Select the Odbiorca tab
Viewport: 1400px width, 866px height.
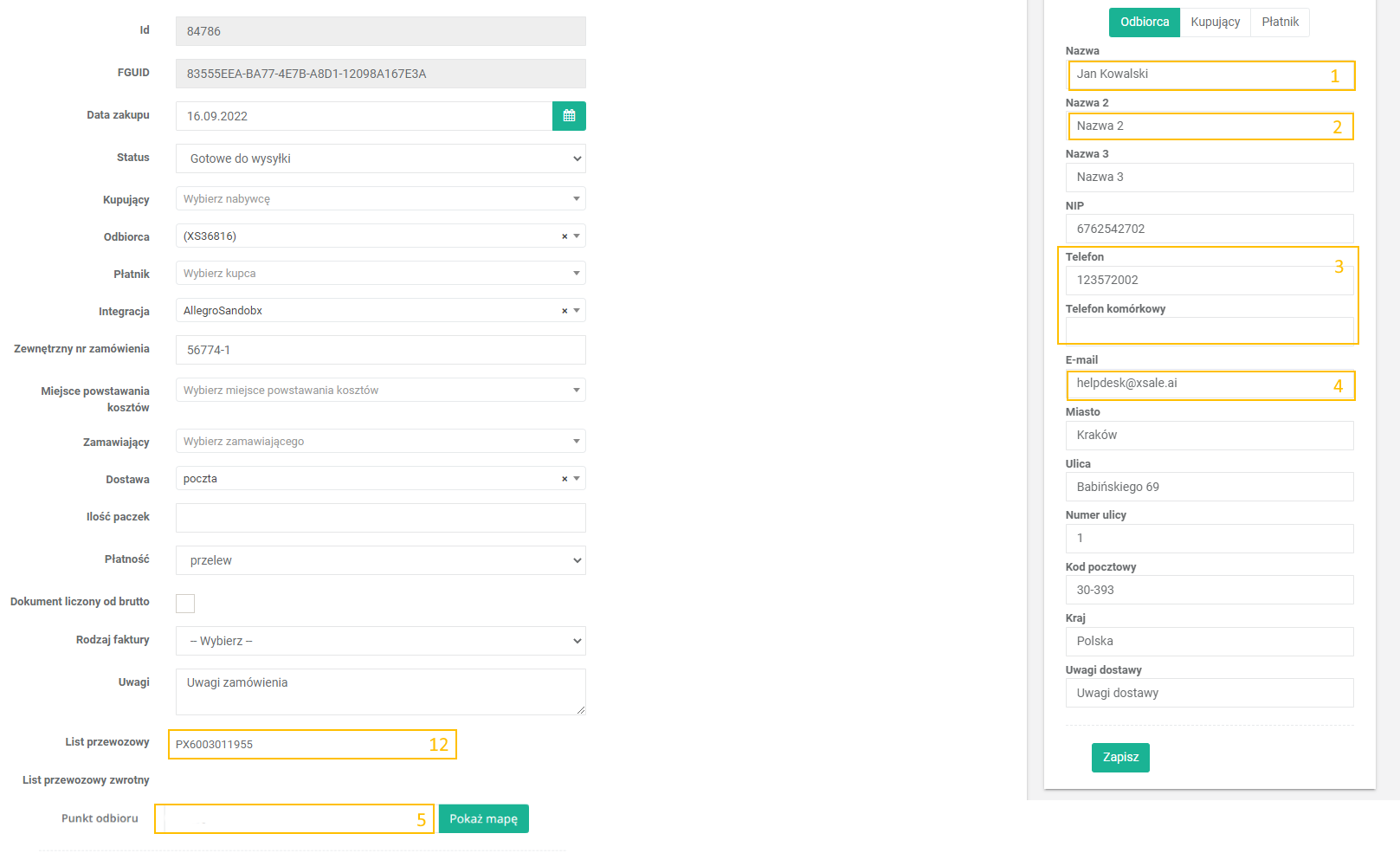pyautogui.click(x=1144, y=23)
